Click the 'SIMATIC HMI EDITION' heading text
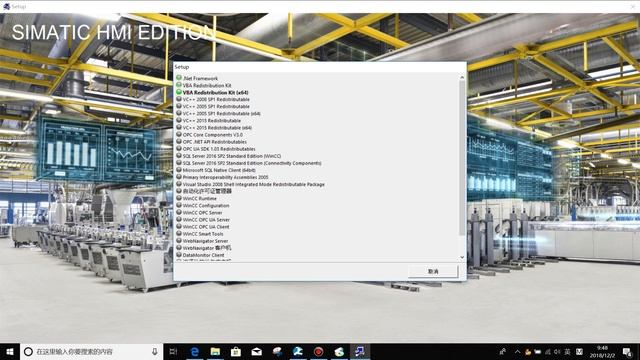Image resolution: width=640 pixels, height=360 pixels. pyautogui.click(x=113, y=33)
